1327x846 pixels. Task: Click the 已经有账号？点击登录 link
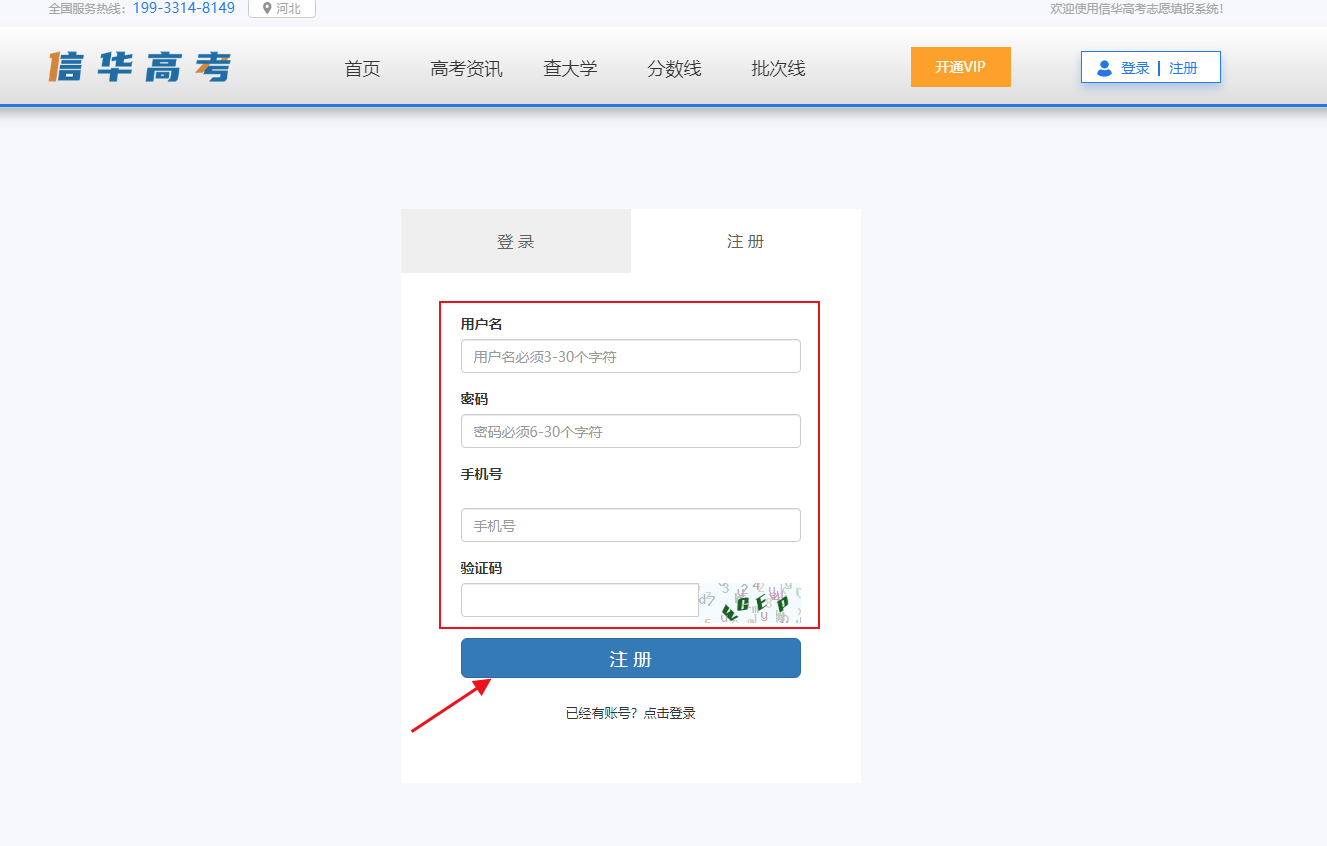tap(631, 713)
